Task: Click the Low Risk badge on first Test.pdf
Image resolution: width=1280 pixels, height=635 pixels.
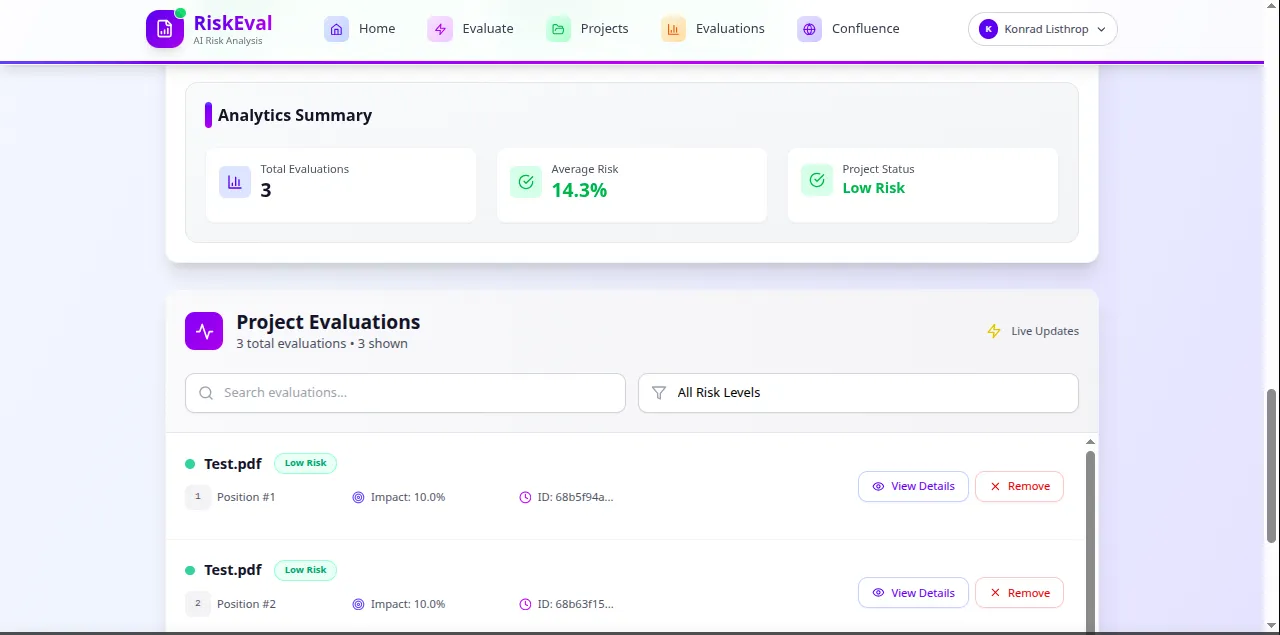Action: pyautogui.click(x=305, y=463)
